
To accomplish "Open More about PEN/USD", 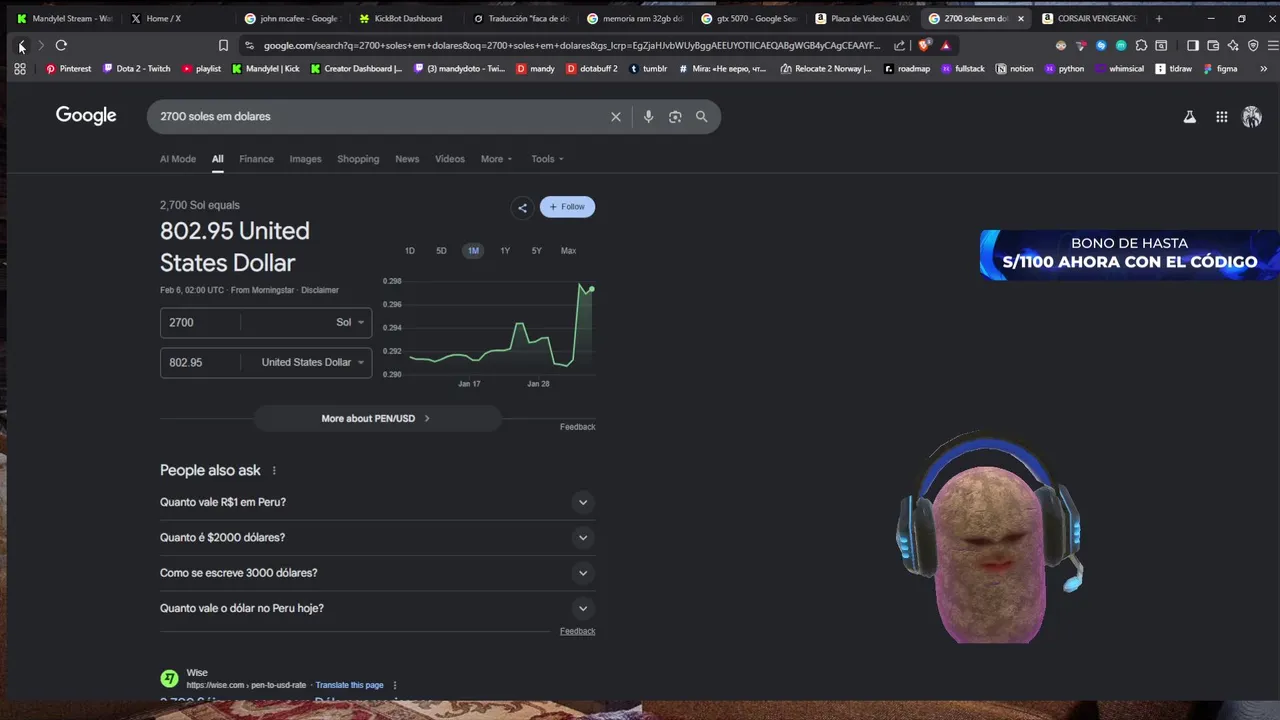I will [x=376, y=419].
